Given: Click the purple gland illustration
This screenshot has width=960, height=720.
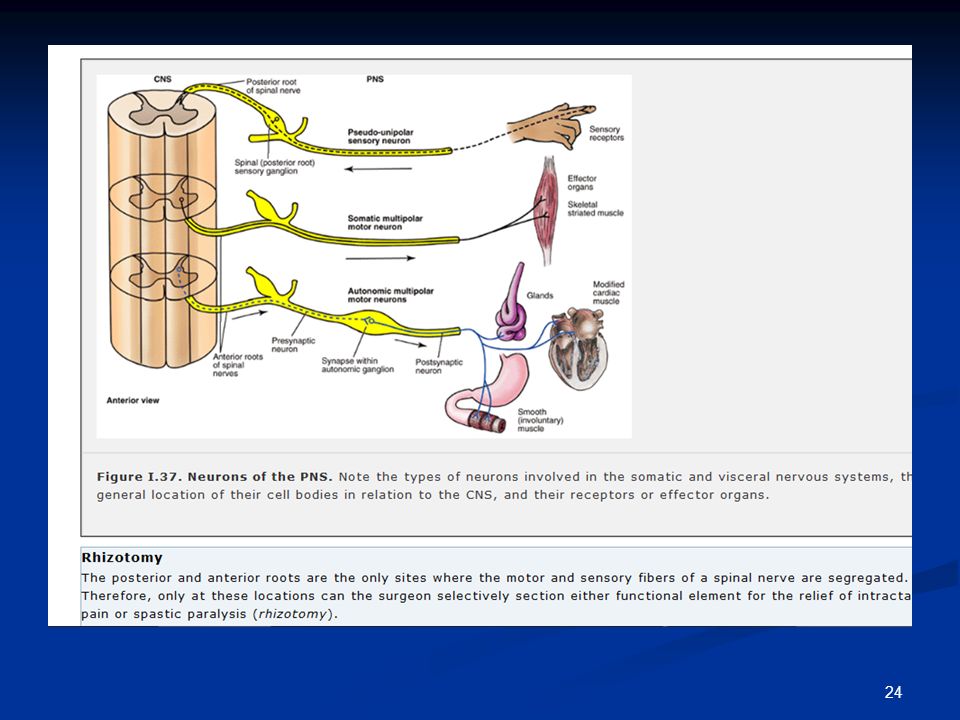Looking at the screenshot, I should tap(512, 303).
